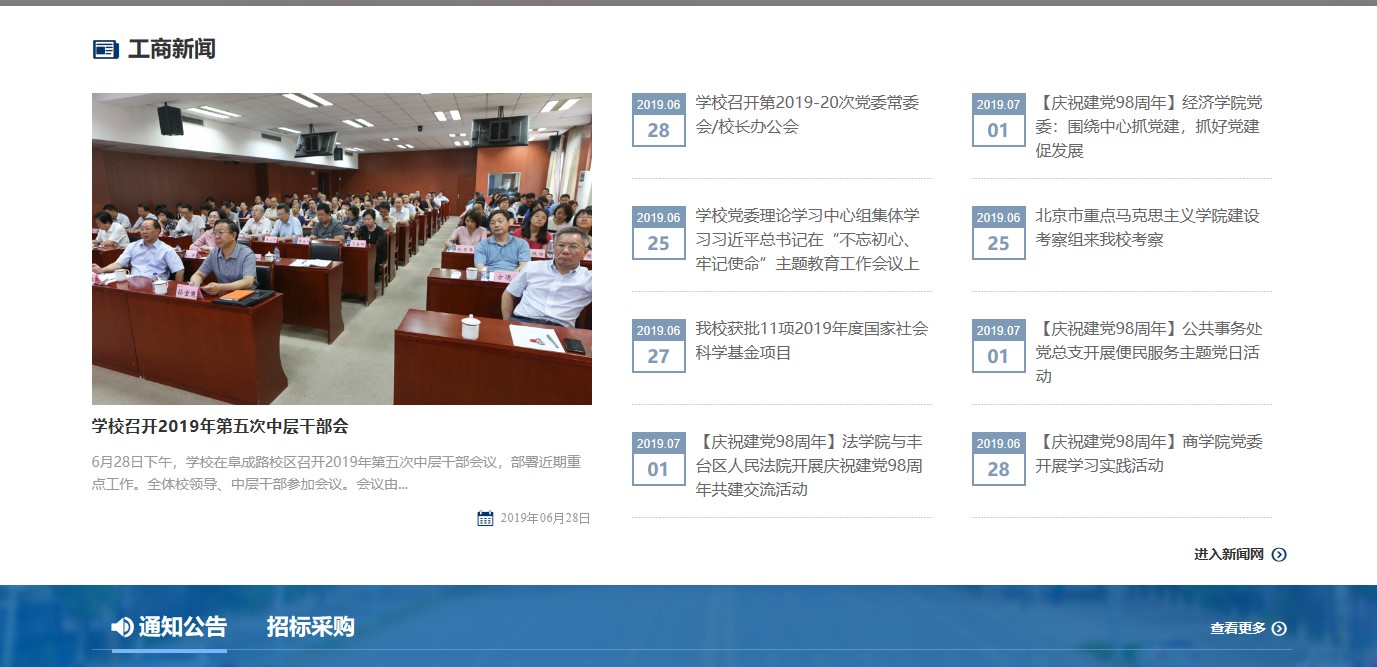Open headline 学校召开2019年第五次中层干部会

(220, 426)
